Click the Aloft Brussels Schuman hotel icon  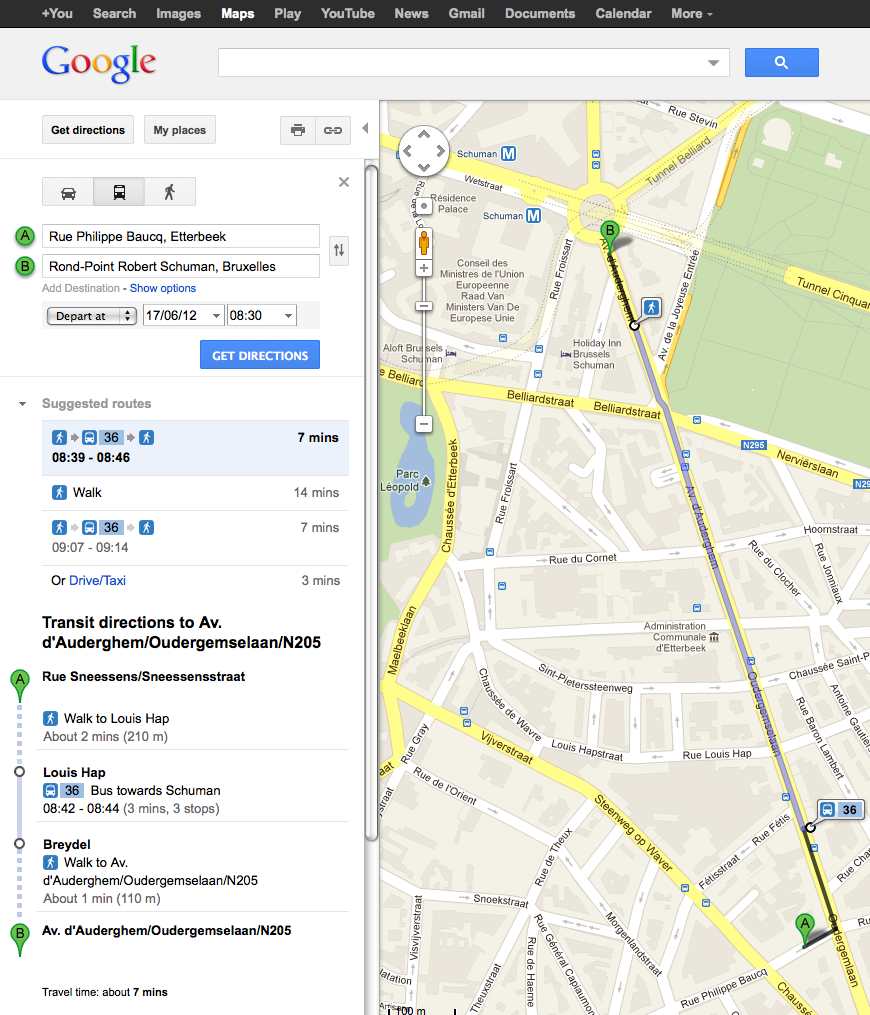click(x=451, y=353)
